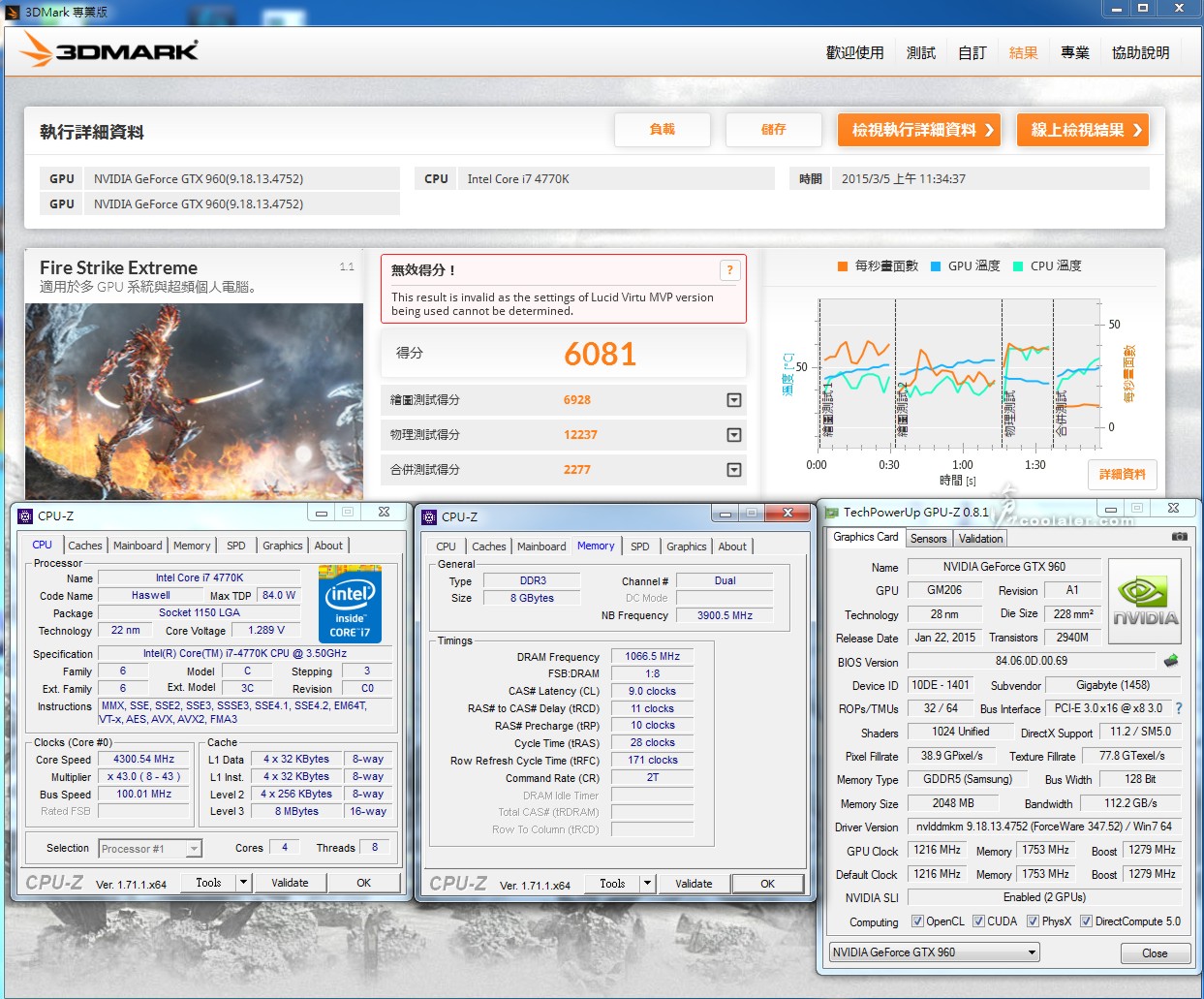Click the 儲存 save button

774,130
